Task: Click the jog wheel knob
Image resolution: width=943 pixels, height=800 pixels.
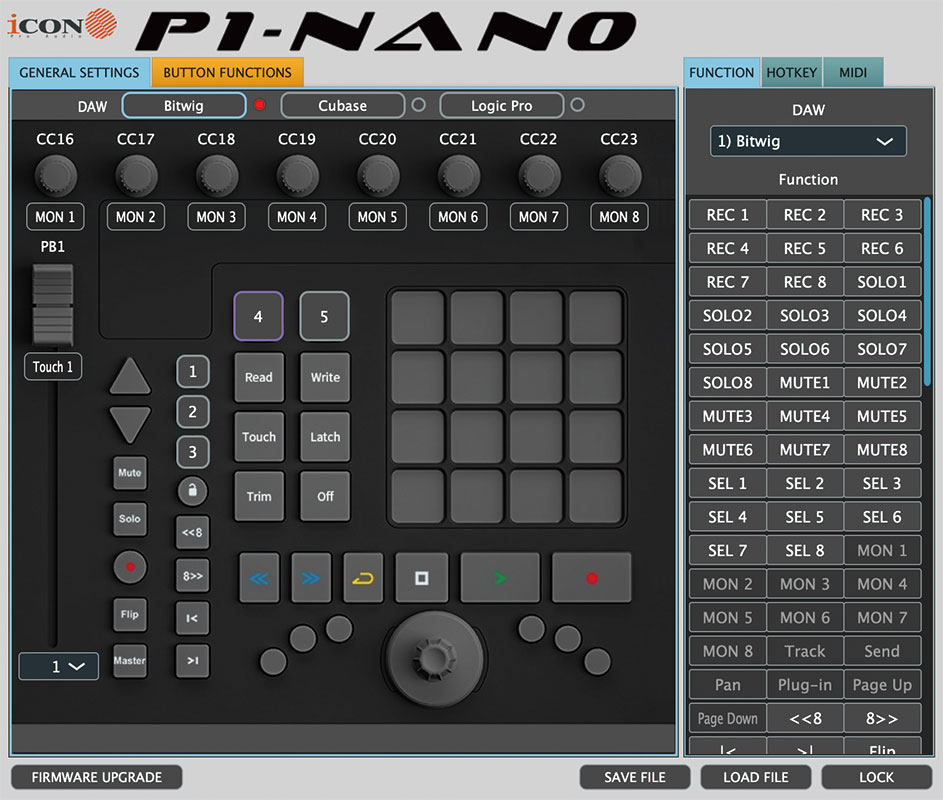Action: (434, 659)
